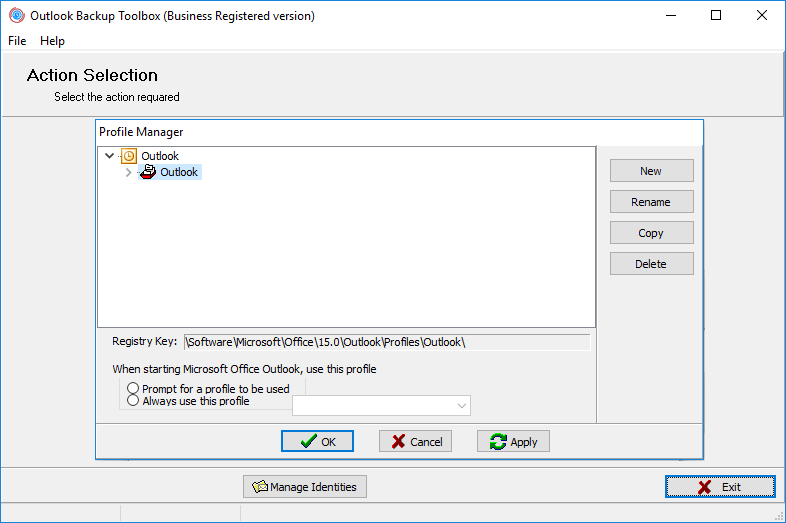
Task: Collapse the root Outlook tree node
Action: 109,156
